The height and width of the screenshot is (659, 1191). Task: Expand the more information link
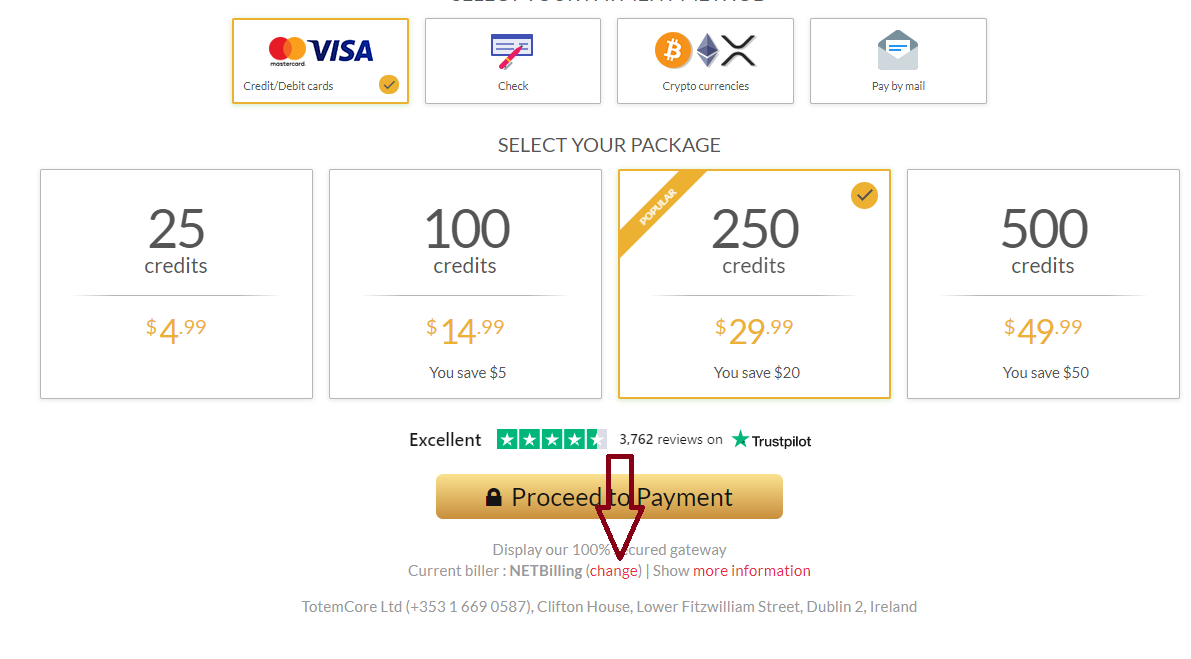(752, 571)
